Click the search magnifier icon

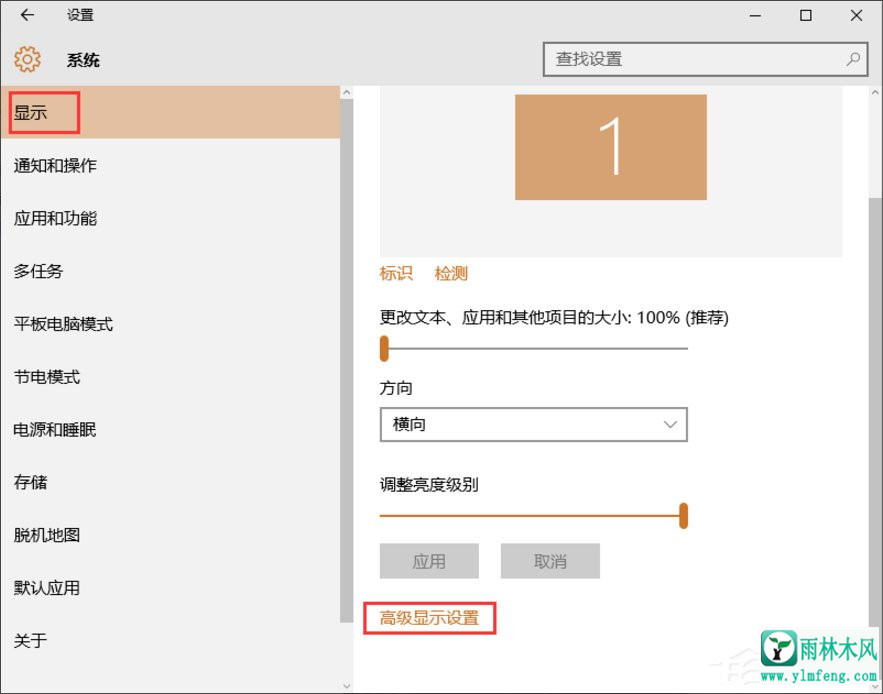coord(853,59)
